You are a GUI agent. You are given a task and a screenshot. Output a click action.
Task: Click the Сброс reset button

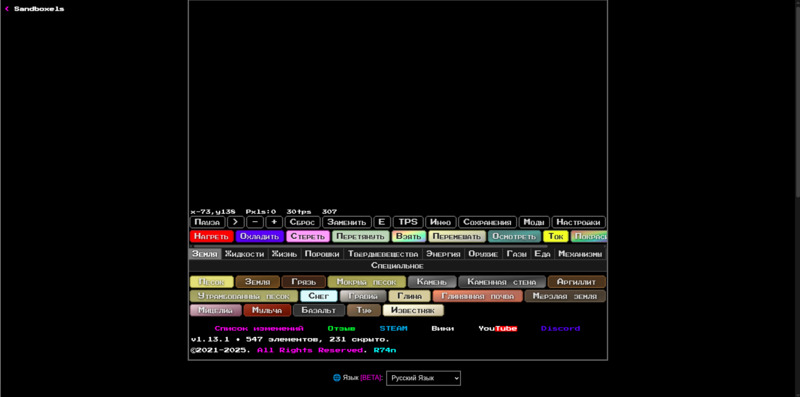pyautogui.click(x=303, y=222)
